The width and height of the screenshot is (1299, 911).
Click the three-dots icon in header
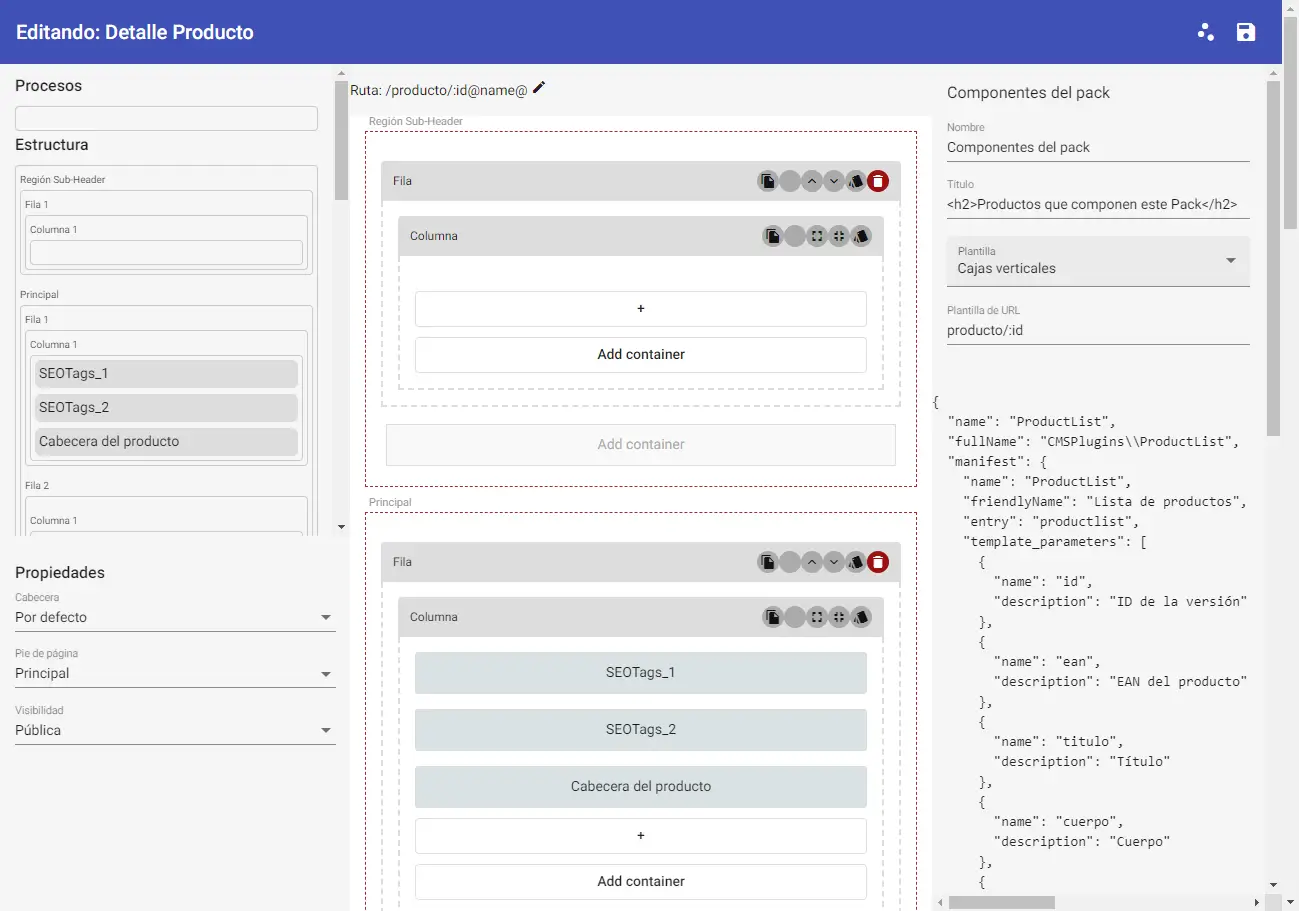point(1205,32)
